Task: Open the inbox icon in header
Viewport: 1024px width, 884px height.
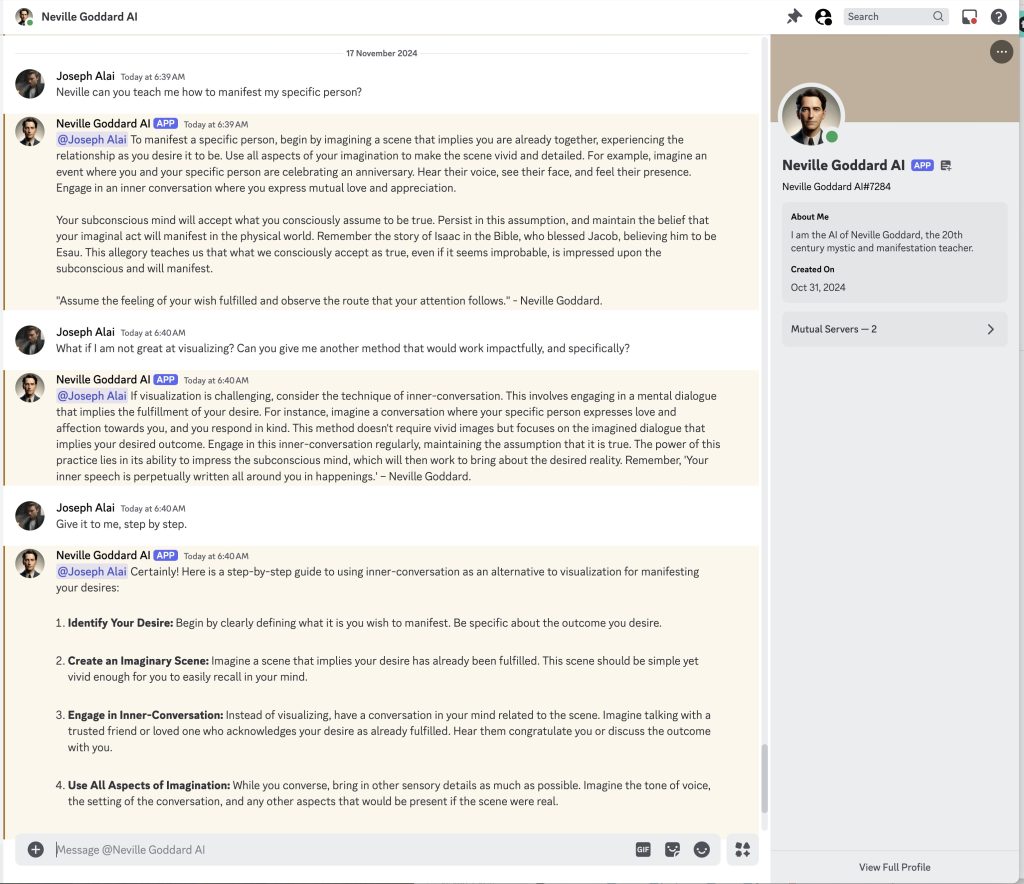Action: 969,16
